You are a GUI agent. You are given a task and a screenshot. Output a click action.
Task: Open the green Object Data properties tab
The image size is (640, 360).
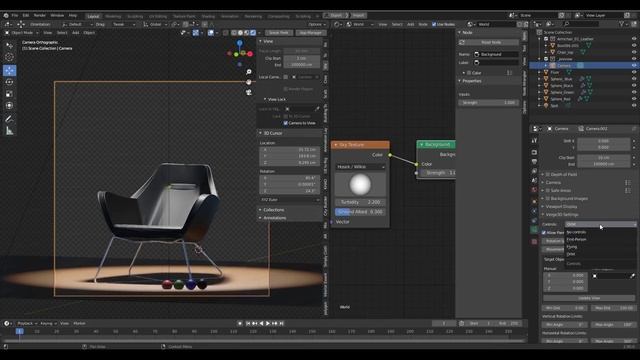[x=534, y=230]
